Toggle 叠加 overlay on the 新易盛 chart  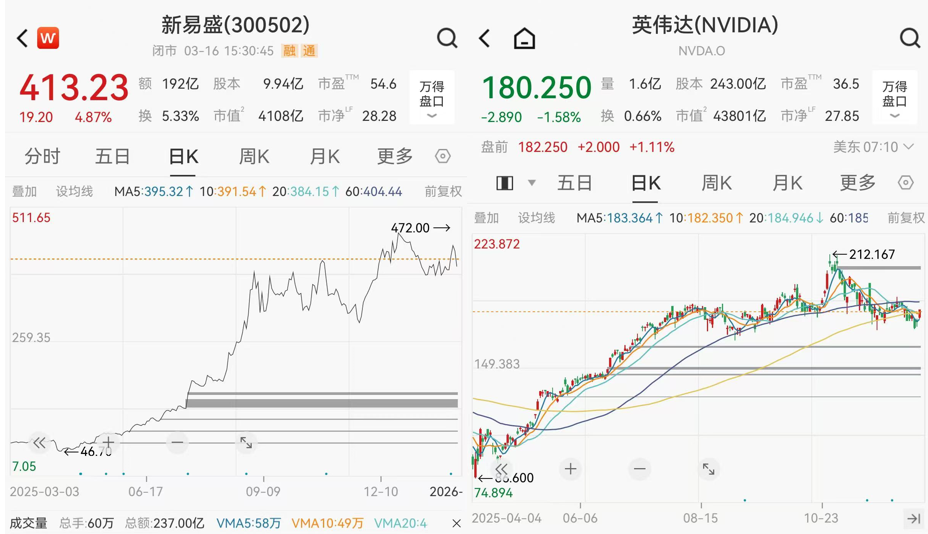click(x=24, y=191)
